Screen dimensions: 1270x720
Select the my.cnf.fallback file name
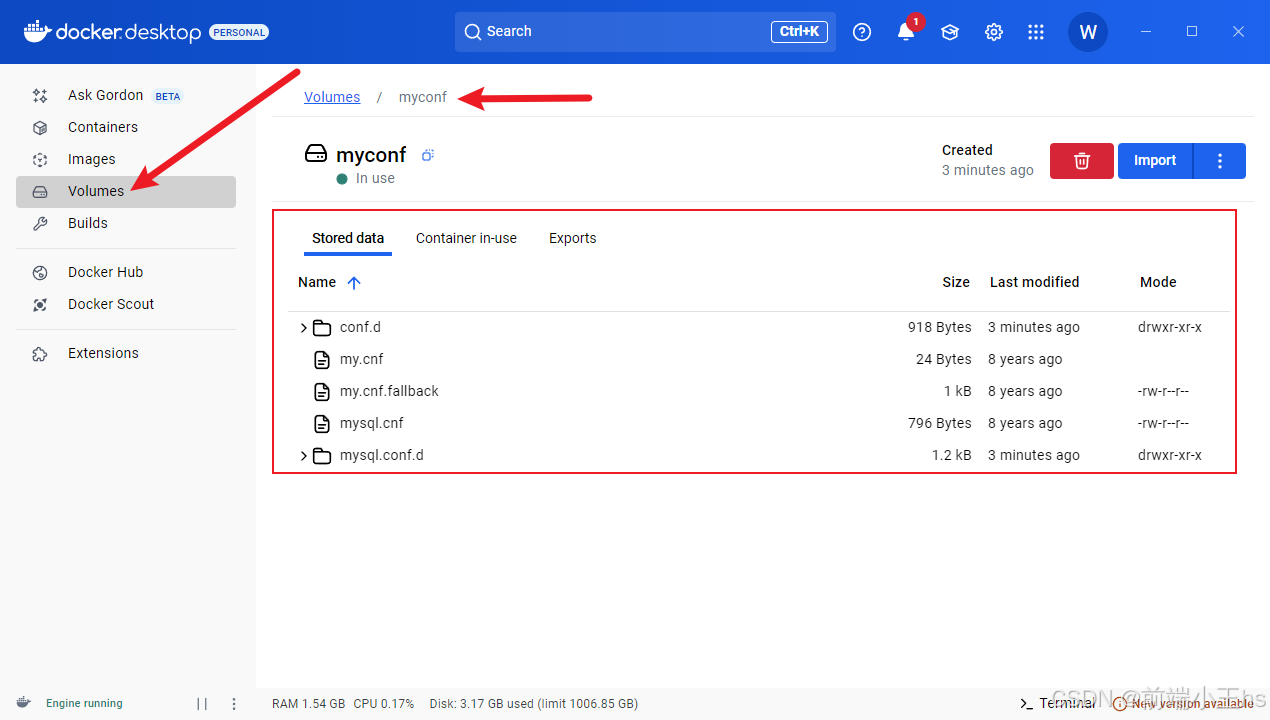point(389,392)
